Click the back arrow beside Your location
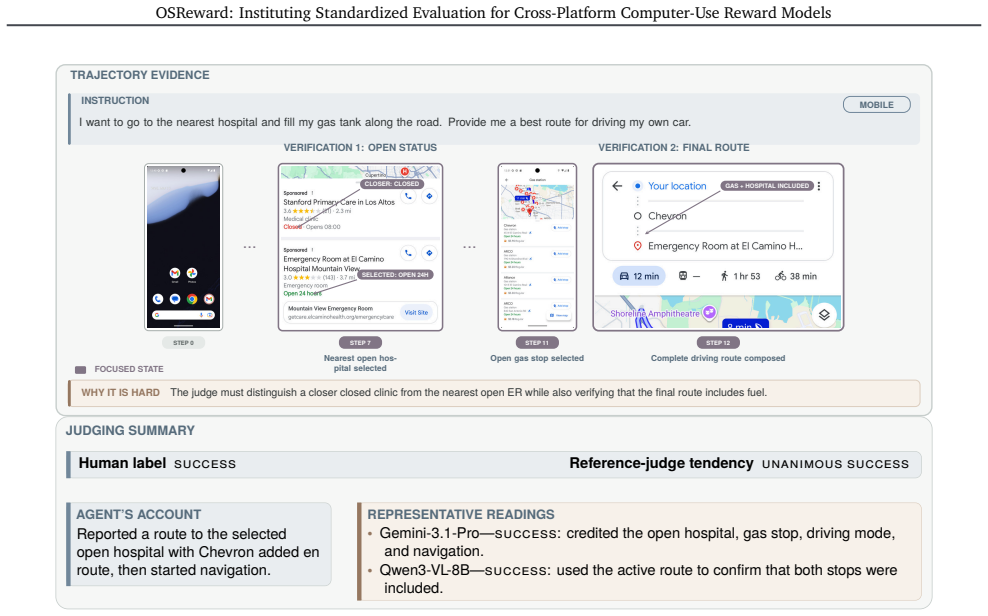This screenshot has height=616, width=988. [618, 186]
